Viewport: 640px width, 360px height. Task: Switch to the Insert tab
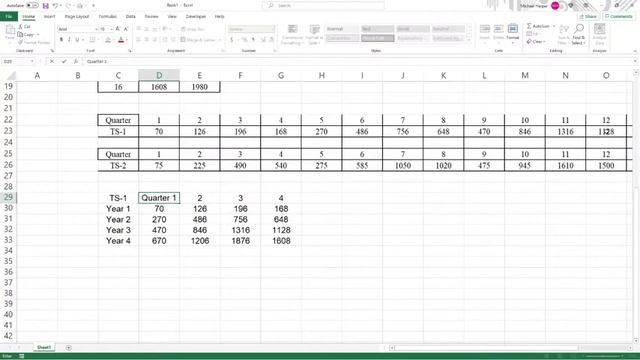coord(49,16)
